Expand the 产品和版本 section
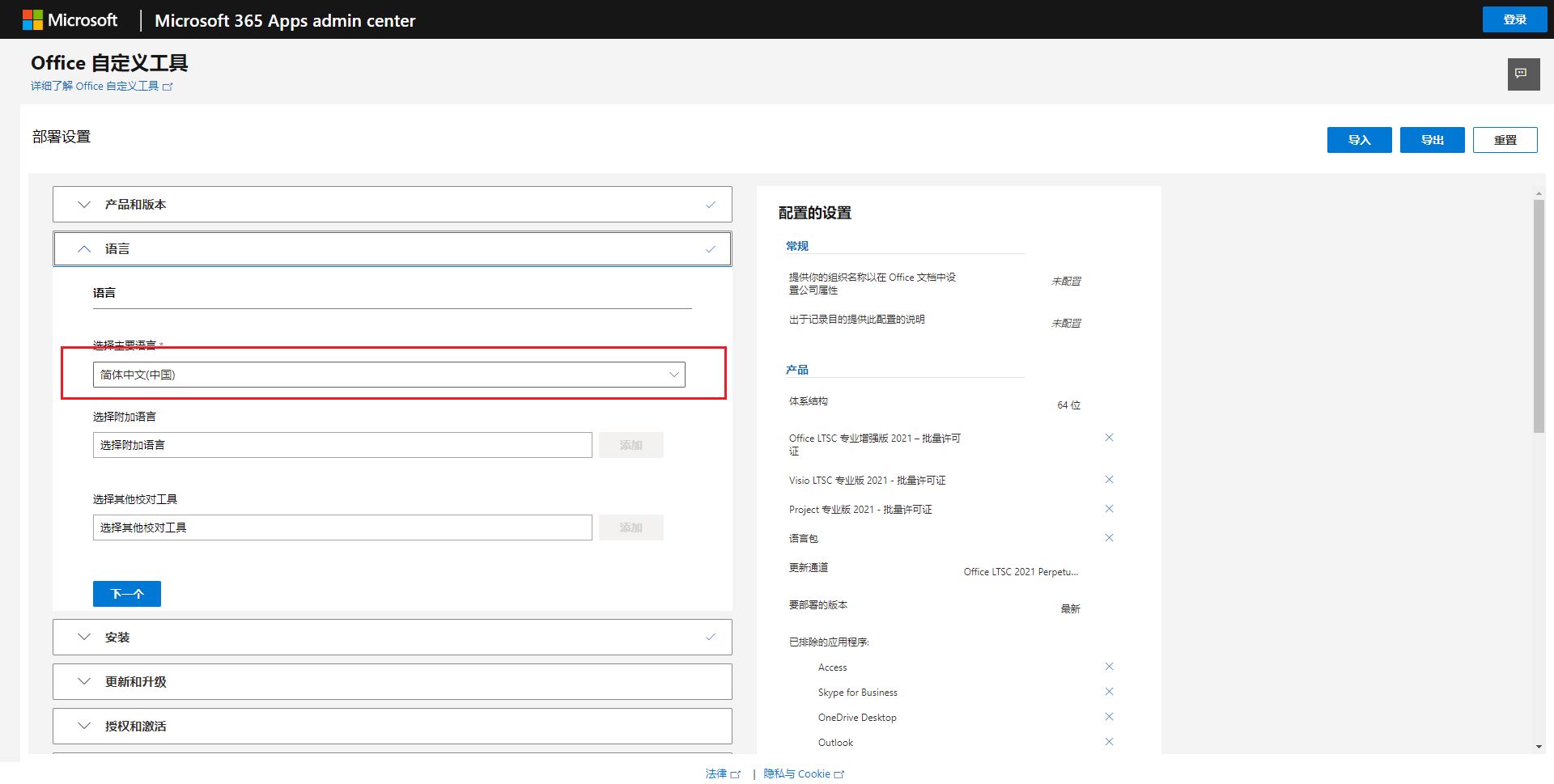This screenshot has height=784, width=1554. 393,205
